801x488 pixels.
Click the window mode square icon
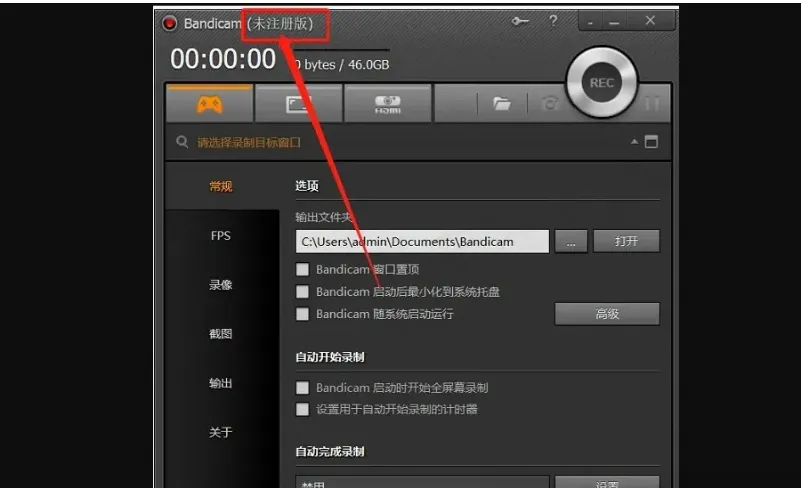click(x=651, y=142)
